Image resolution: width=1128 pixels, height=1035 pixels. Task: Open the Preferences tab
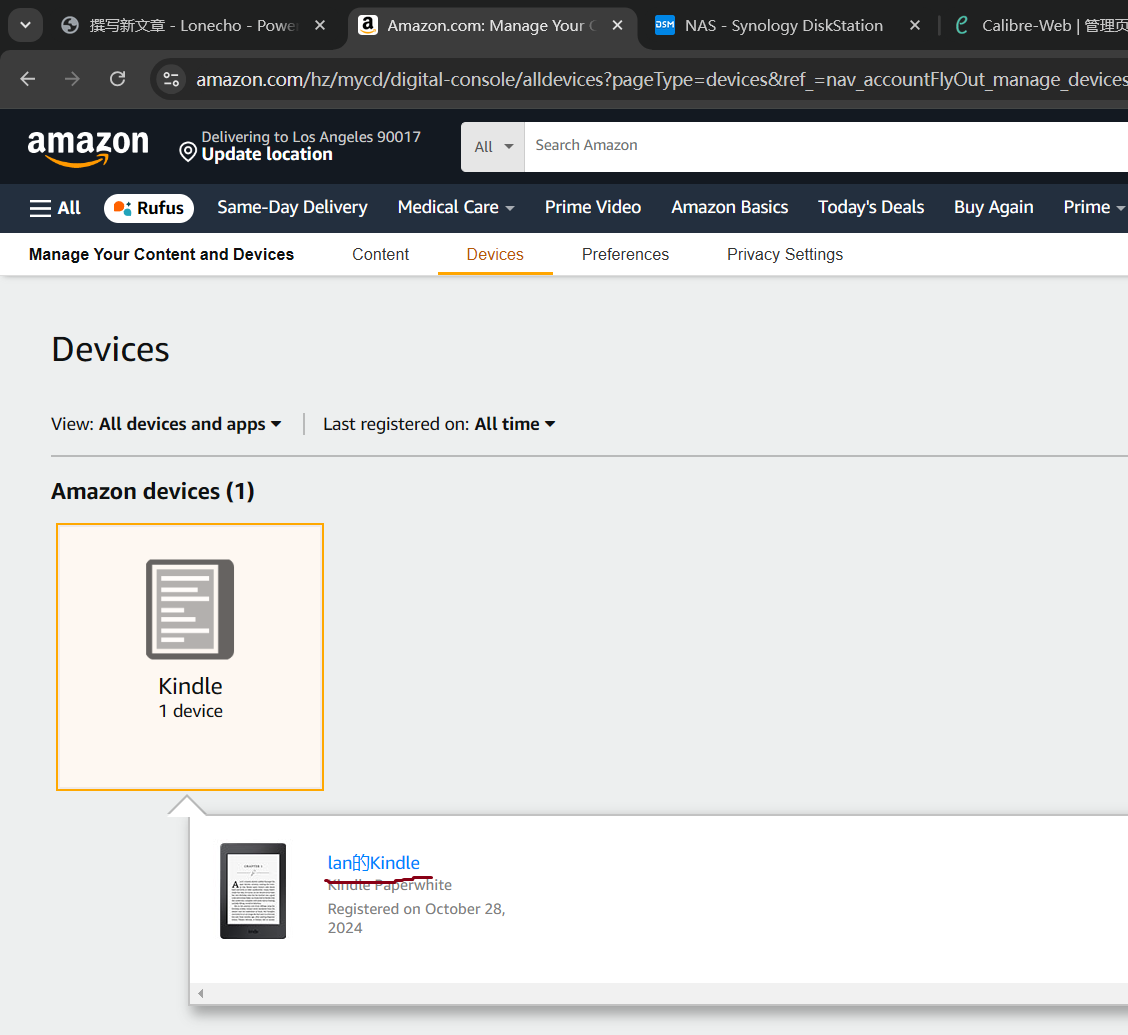pos(625,254)
